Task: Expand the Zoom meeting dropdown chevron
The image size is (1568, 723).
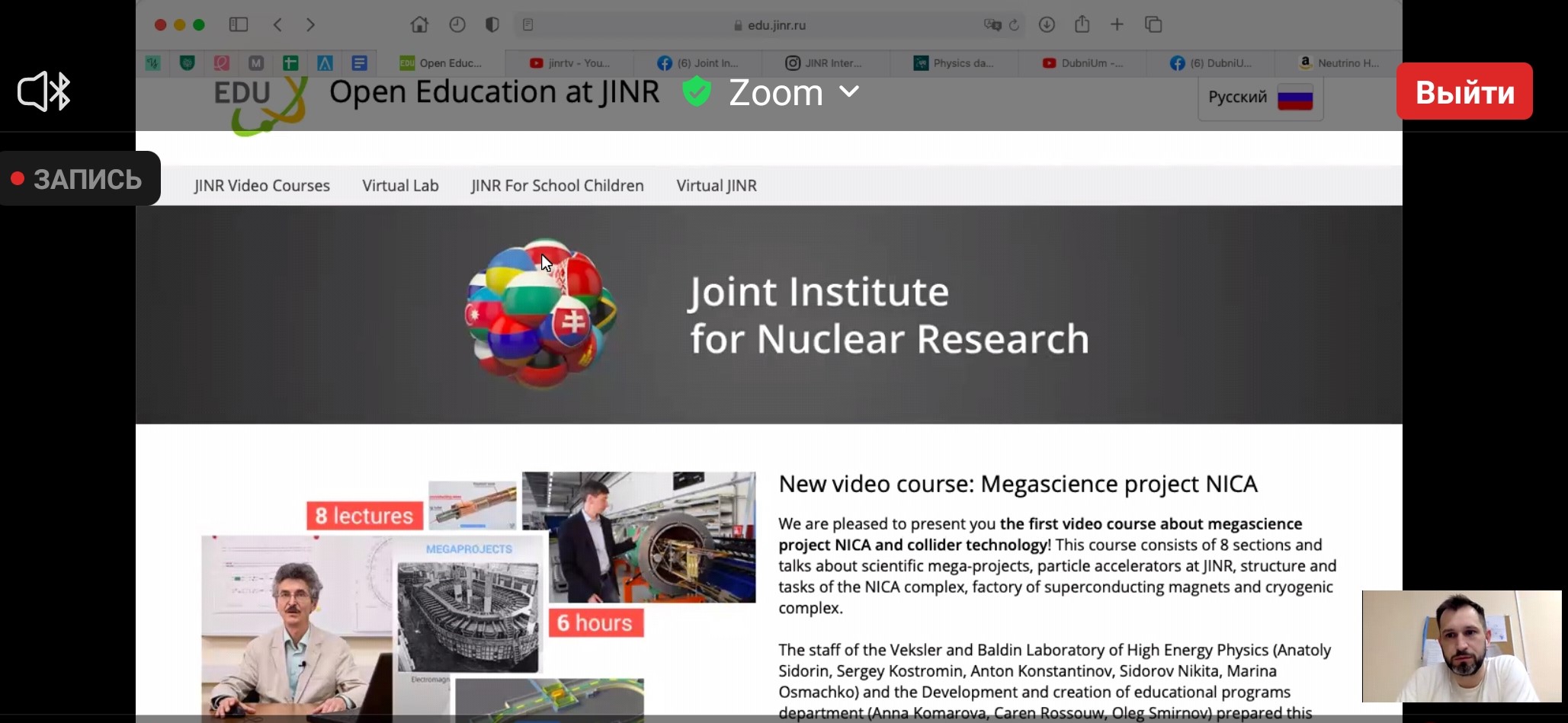Action: point(849,92)
